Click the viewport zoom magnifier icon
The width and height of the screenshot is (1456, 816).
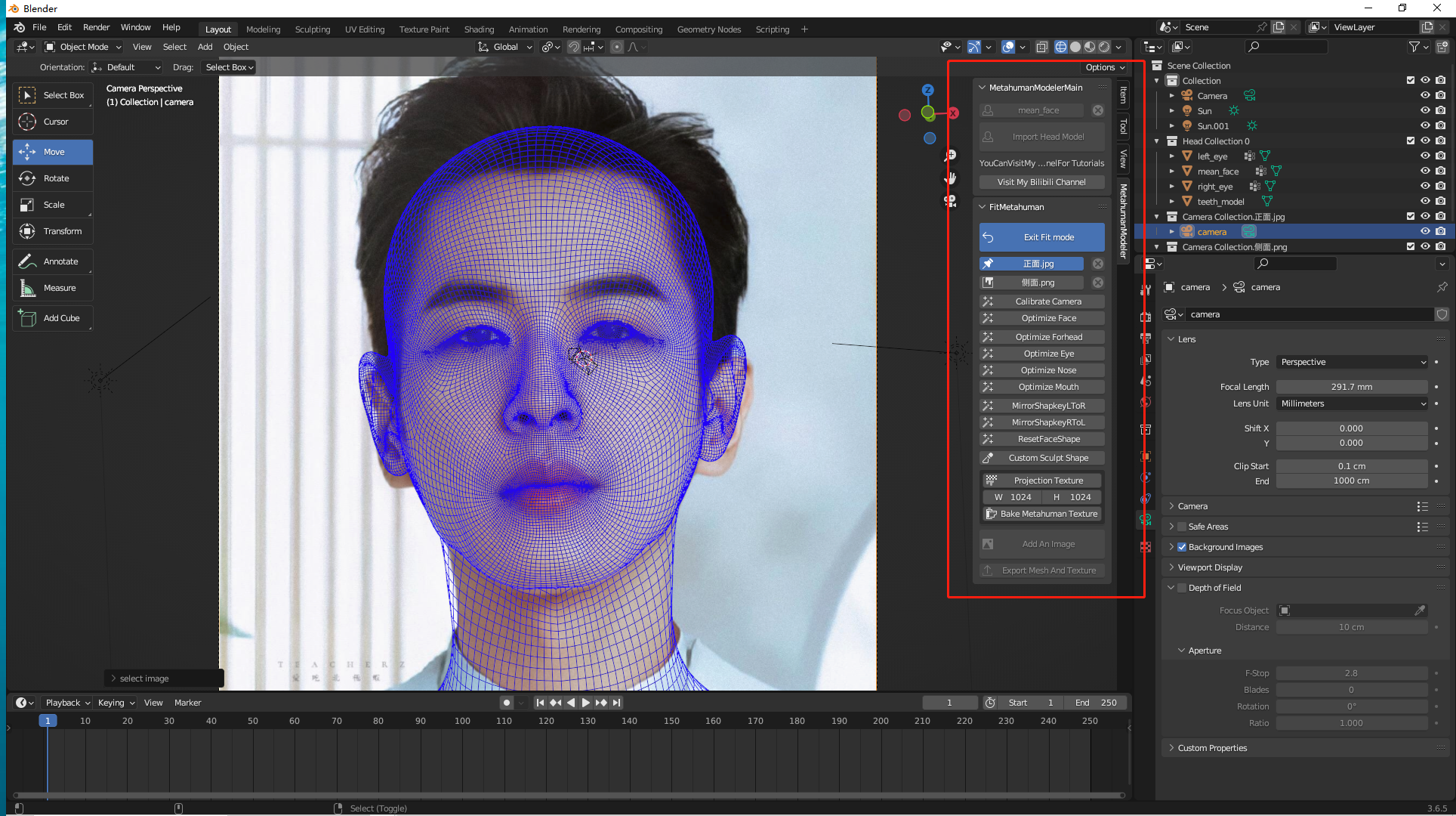click(x=950, y=156)
